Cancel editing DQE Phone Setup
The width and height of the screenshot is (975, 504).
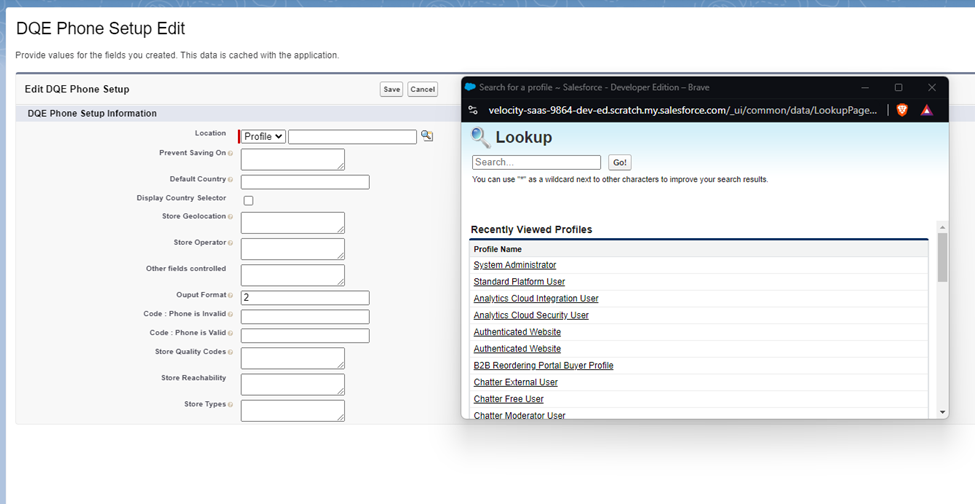(423, 89)
